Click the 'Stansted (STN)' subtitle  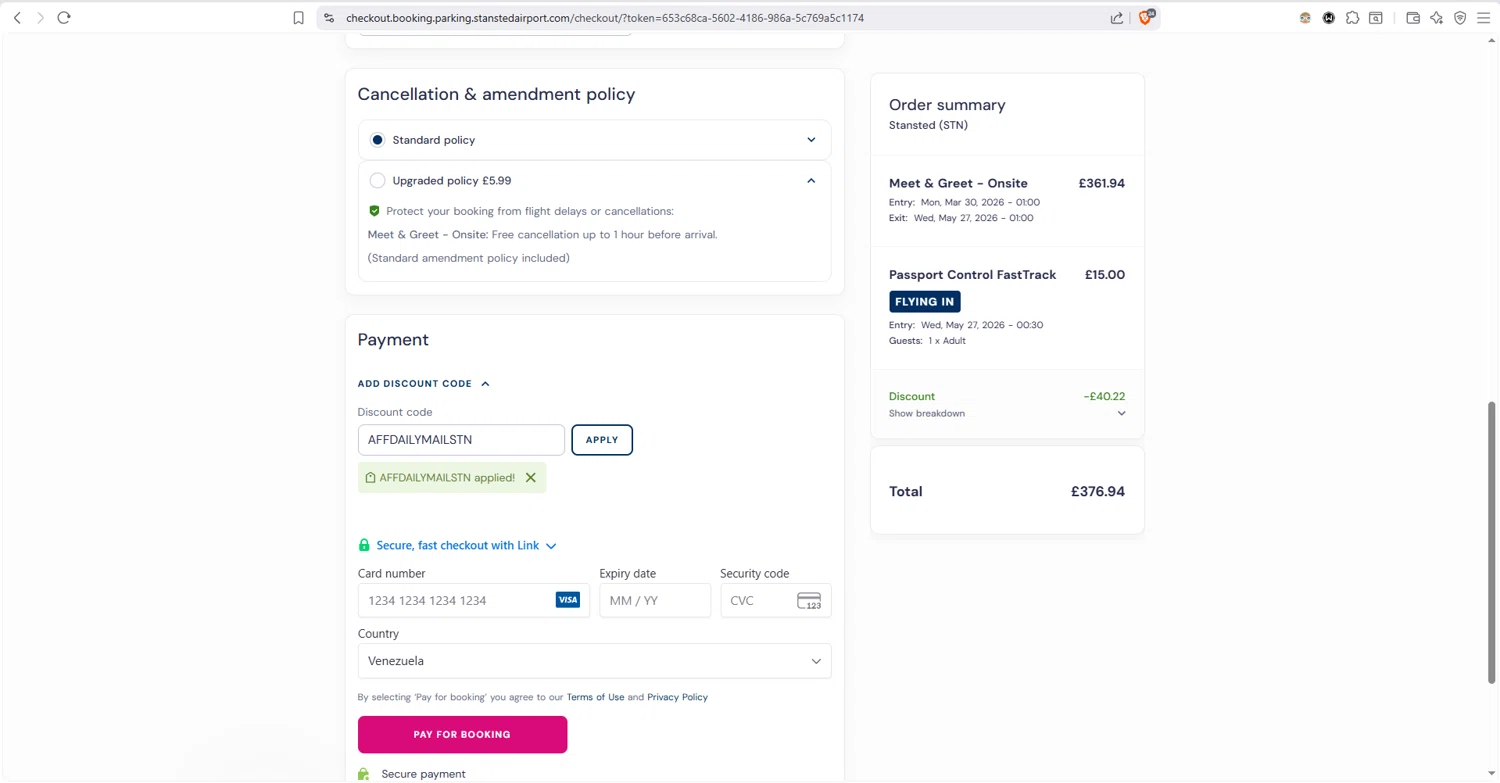click(928, 126)
